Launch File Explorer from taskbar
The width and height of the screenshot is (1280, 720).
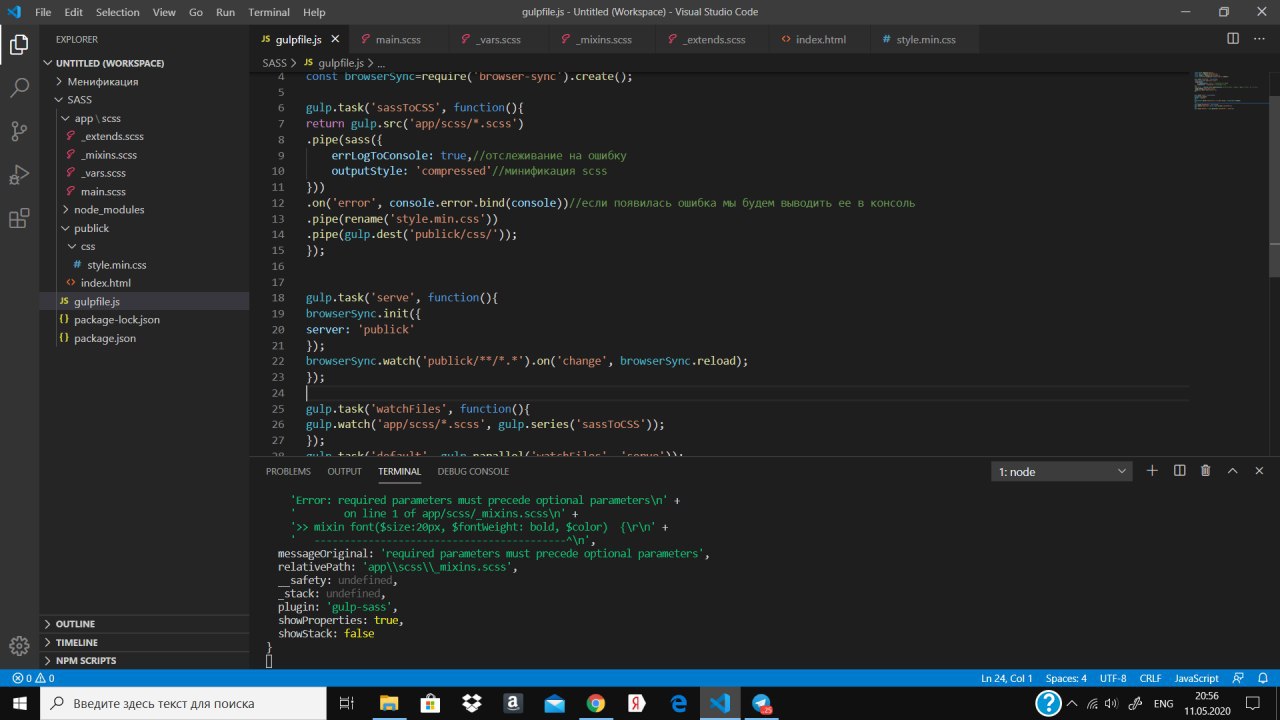click(388, 703)
